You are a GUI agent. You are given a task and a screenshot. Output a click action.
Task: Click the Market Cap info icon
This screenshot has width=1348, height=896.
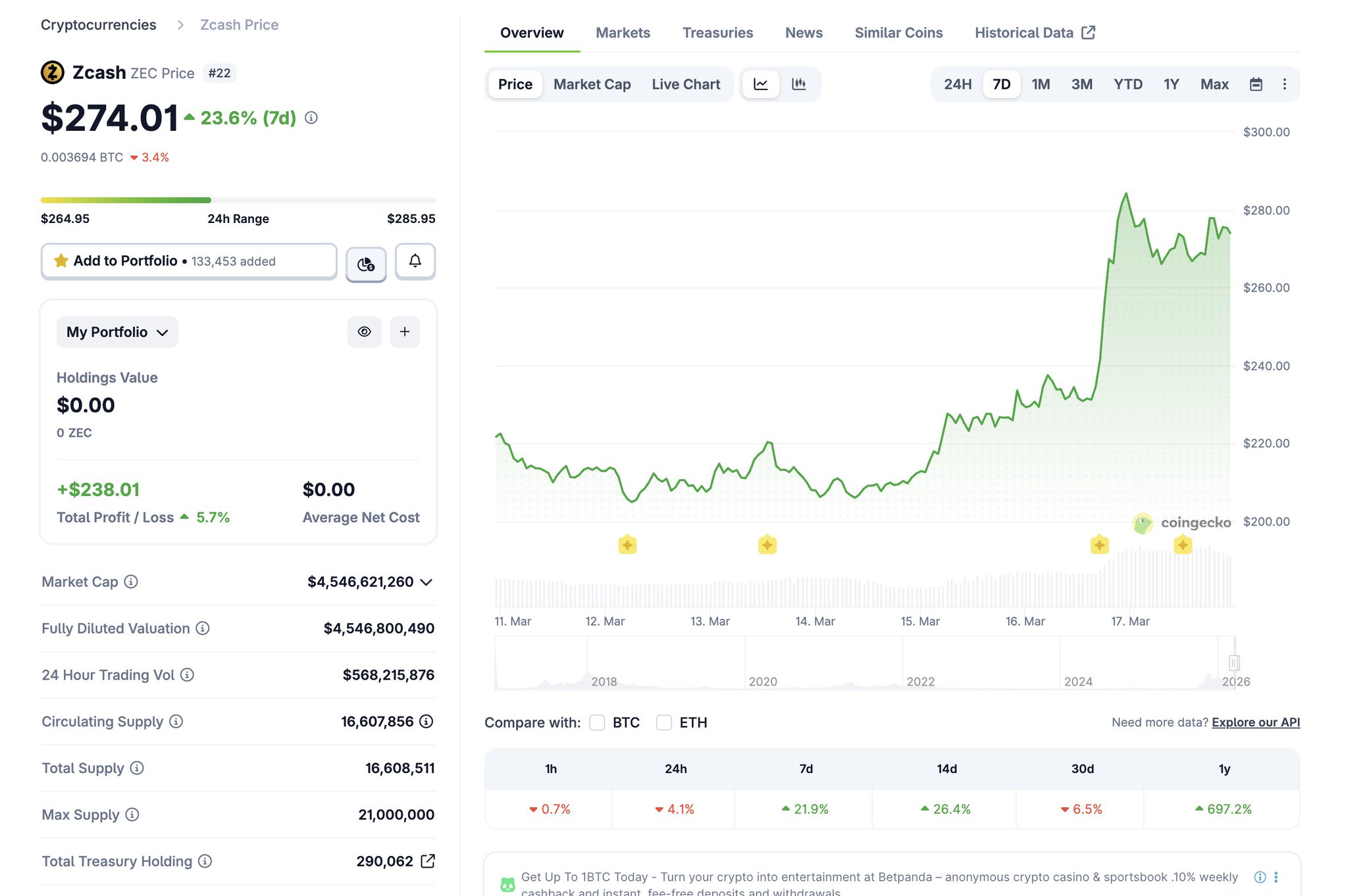pos(131,582)
